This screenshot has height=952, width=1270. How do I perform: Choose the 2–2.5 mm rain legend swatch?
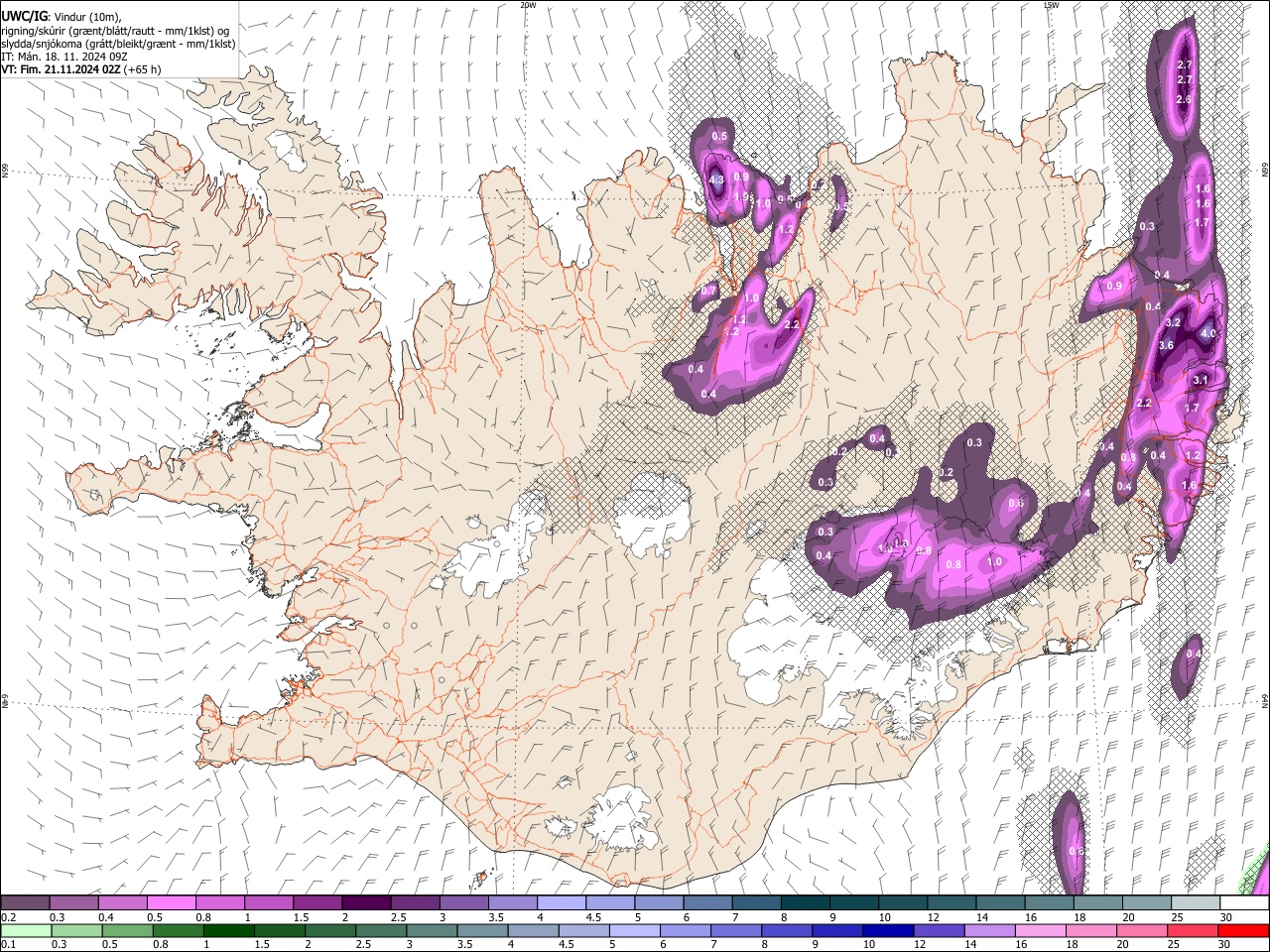(329, 930)
